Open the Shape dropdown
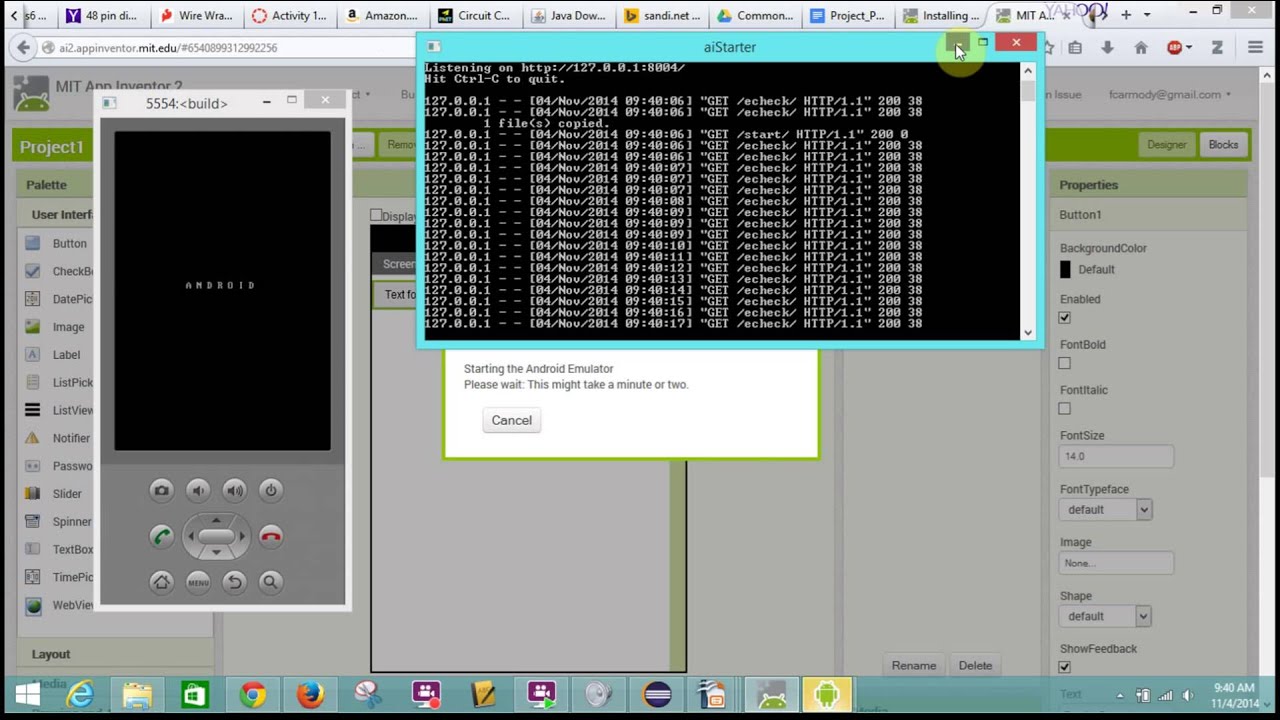1280x720 pixels. click(1105, 616)
